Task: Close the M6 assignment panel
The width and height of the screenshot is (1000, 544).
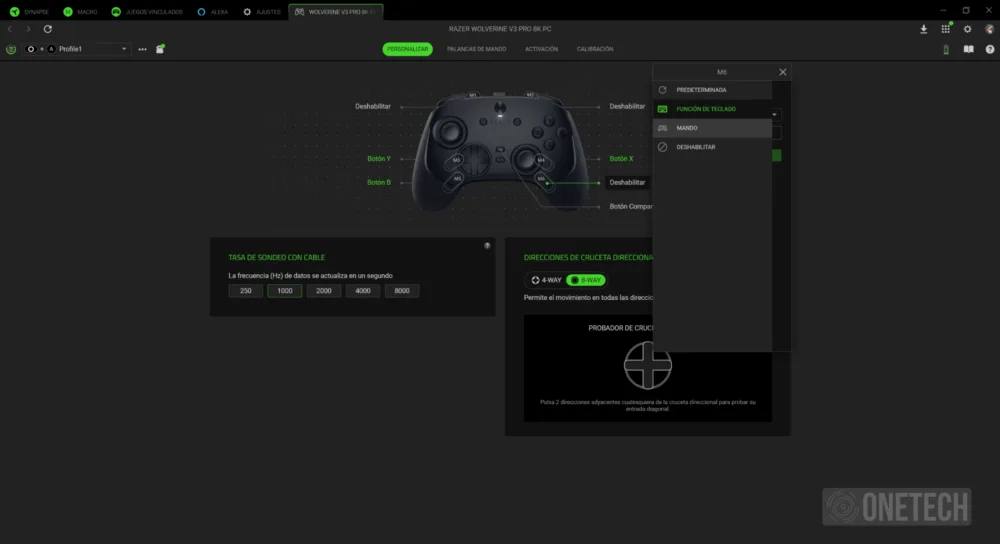Action: click(x=783, y=72)
